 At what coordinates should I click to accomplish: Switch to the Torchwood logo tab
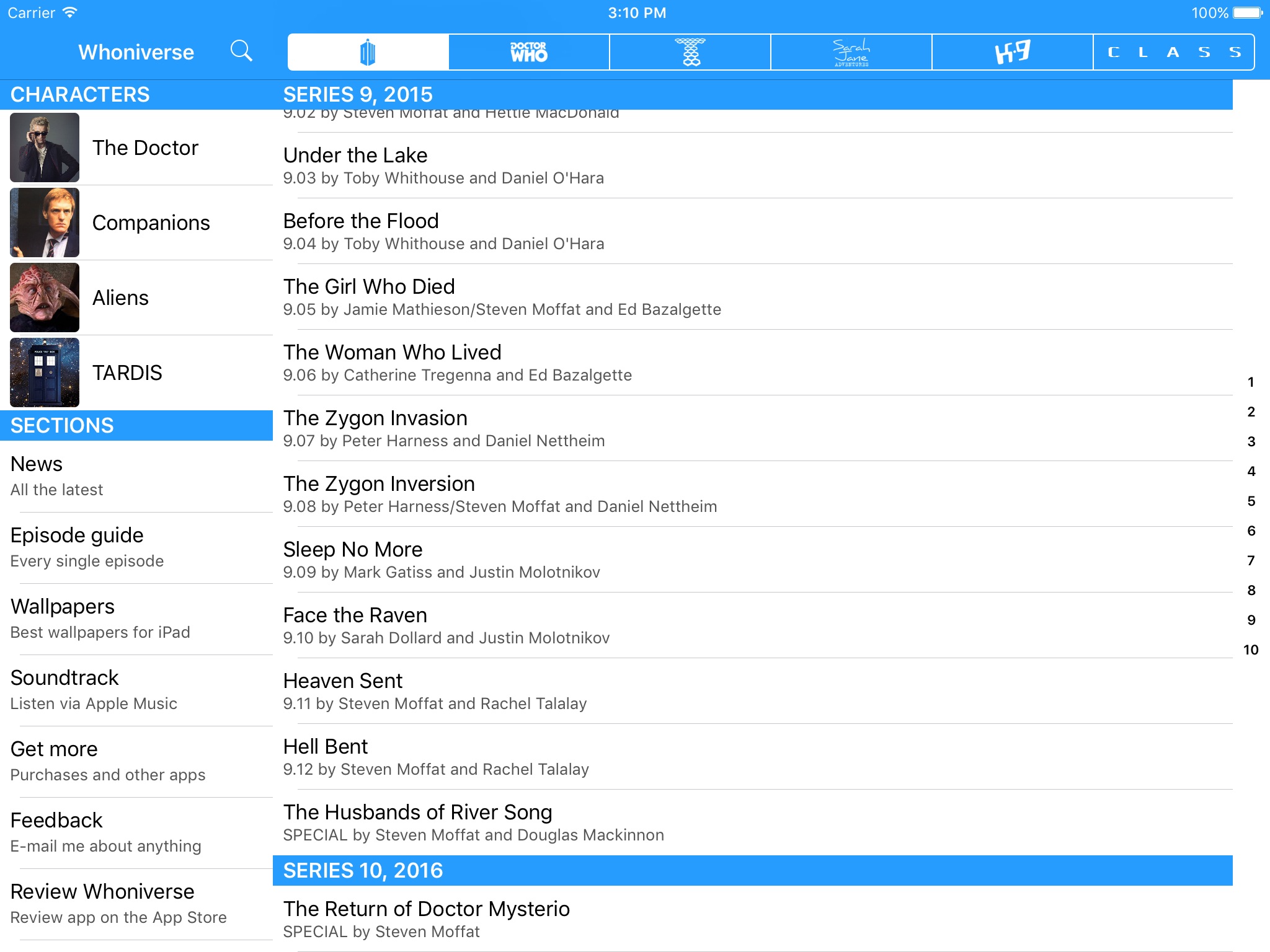[x=690, y=52]
